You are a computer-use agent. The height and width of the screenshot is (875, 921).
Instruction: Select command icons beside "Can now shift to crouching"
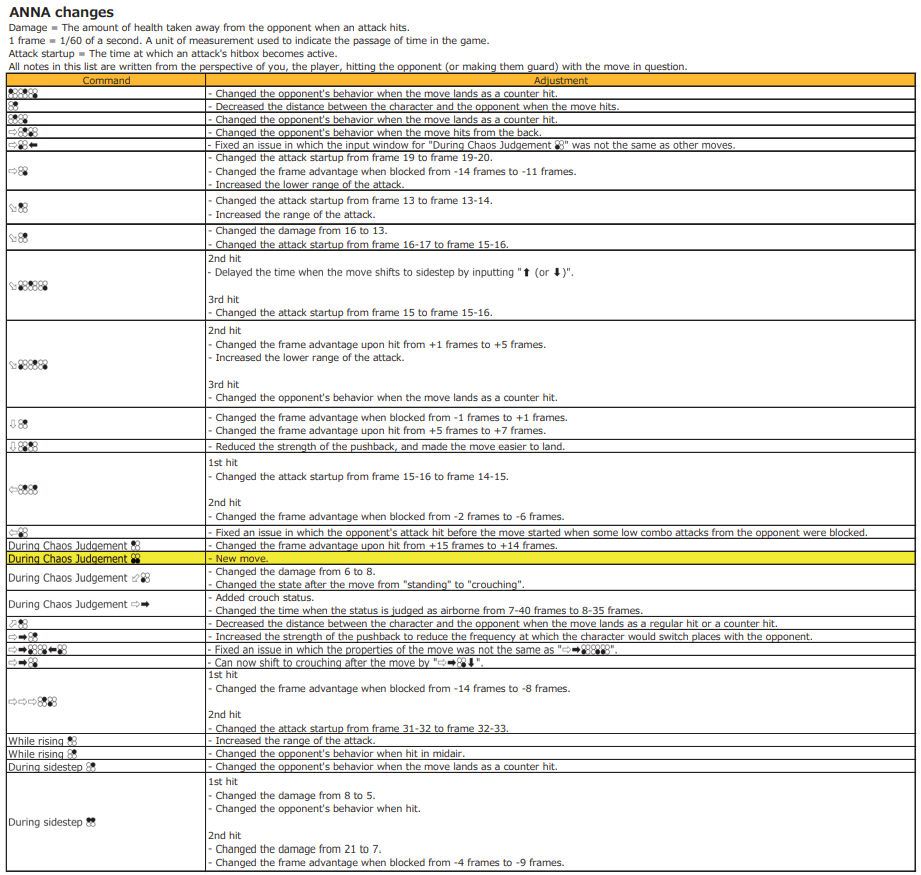coord(23,662)
